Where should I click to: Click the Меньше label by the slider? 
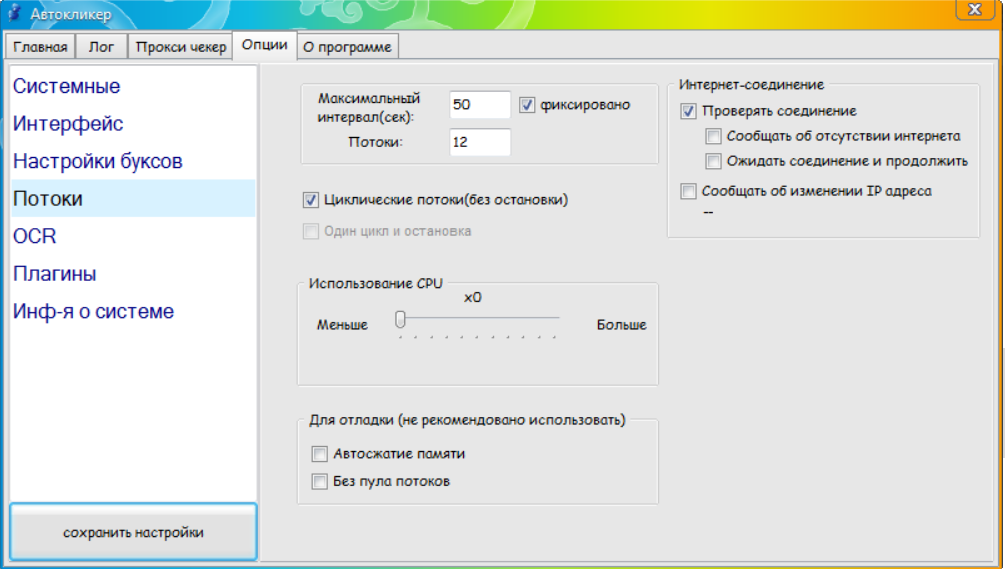tap(342, 325)
